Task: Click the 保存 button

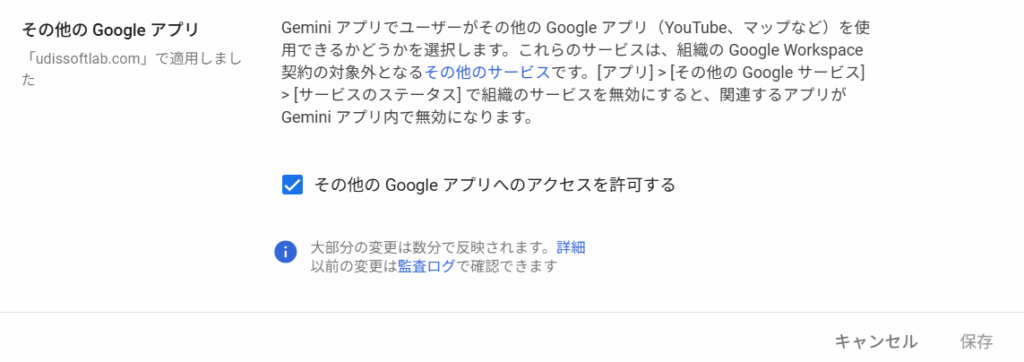Action: (x=976, y=341)
